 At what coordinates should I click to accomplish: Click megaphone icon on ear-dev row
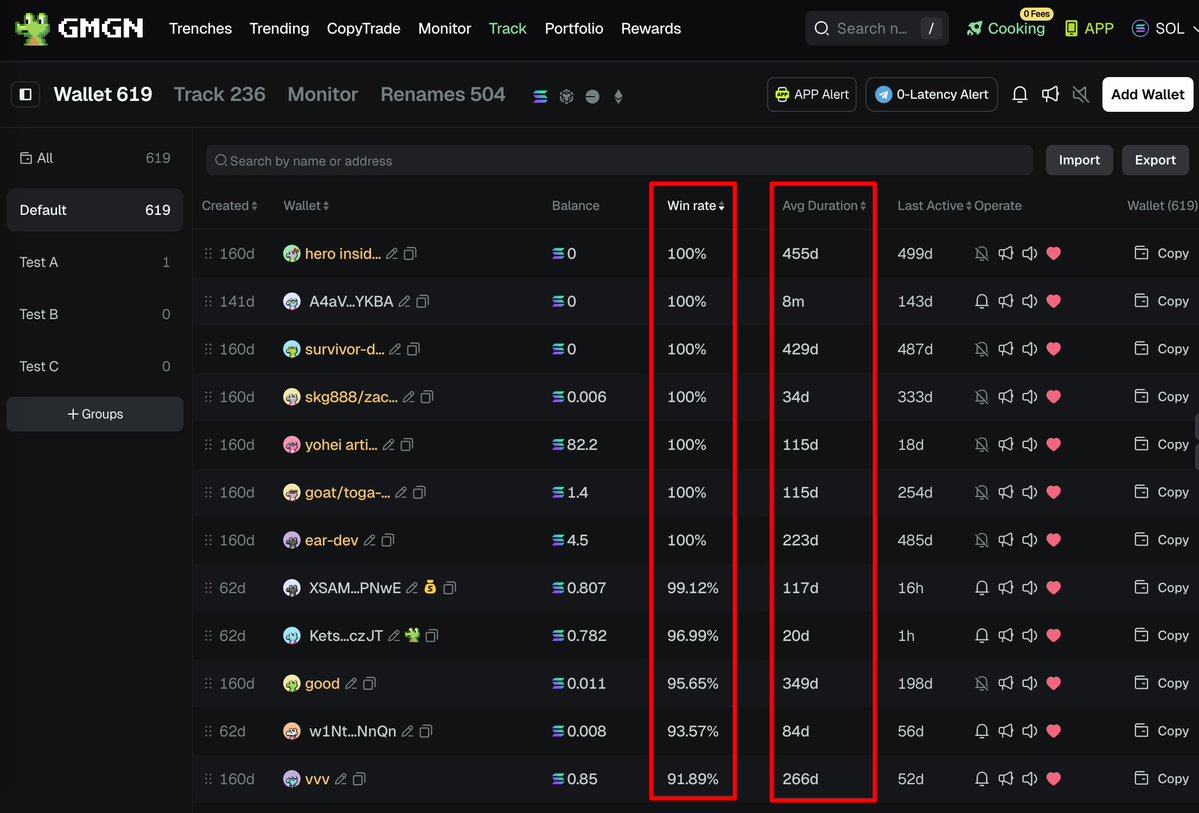coord(1006,540)
